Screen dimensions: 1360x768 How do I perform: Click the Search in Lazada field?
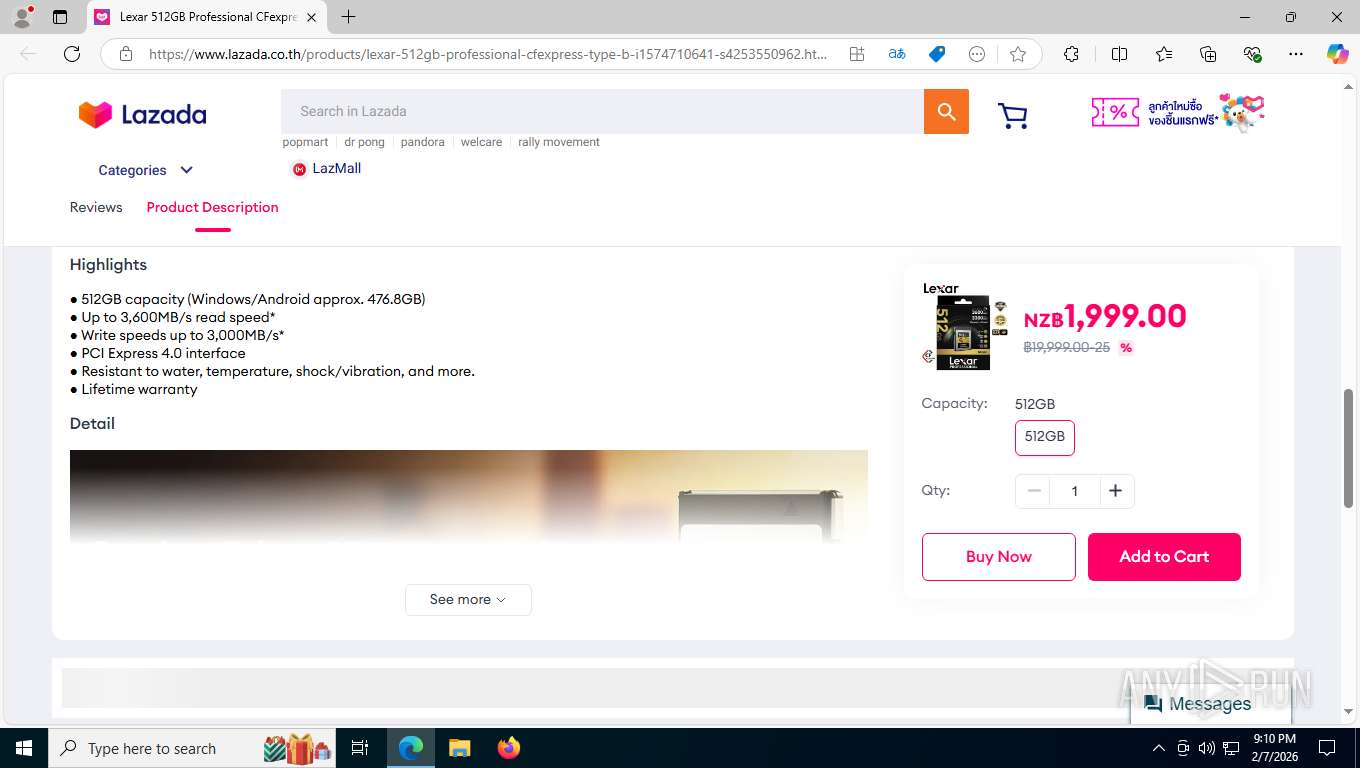pyautogui.click(x=602, y=111)
